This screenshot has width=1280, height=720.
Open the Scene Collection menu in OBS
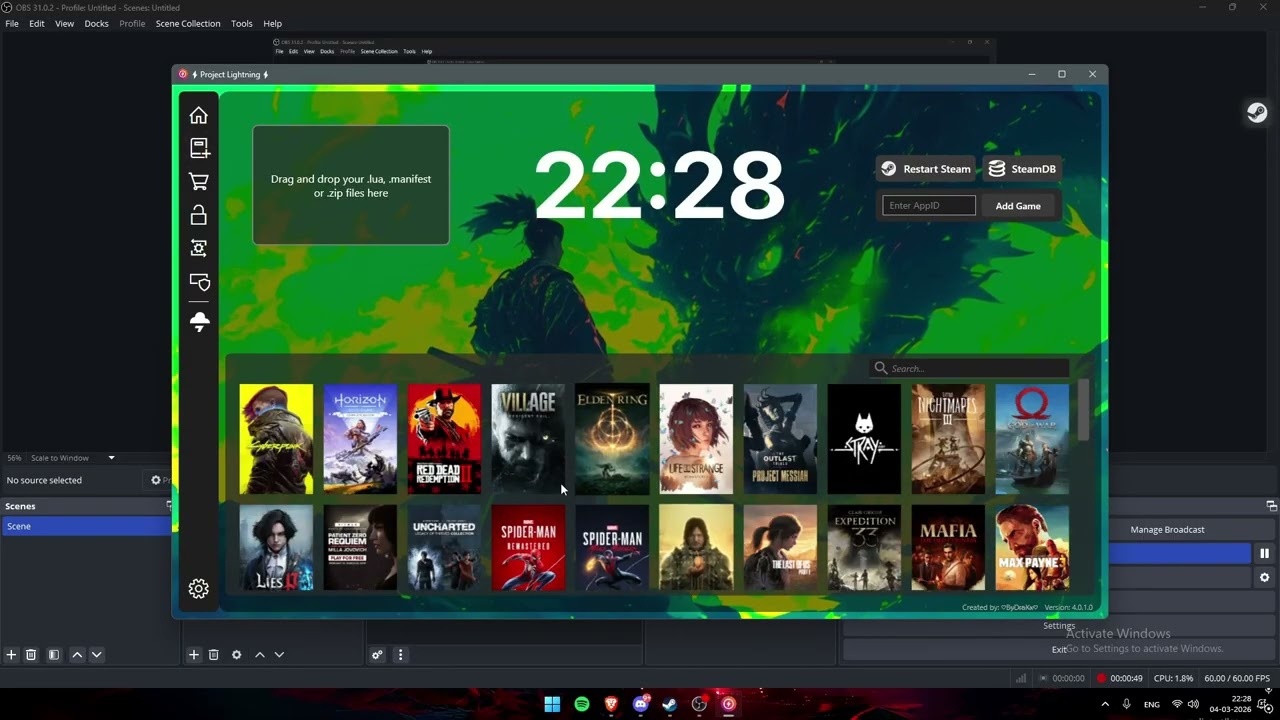point(188,23)
